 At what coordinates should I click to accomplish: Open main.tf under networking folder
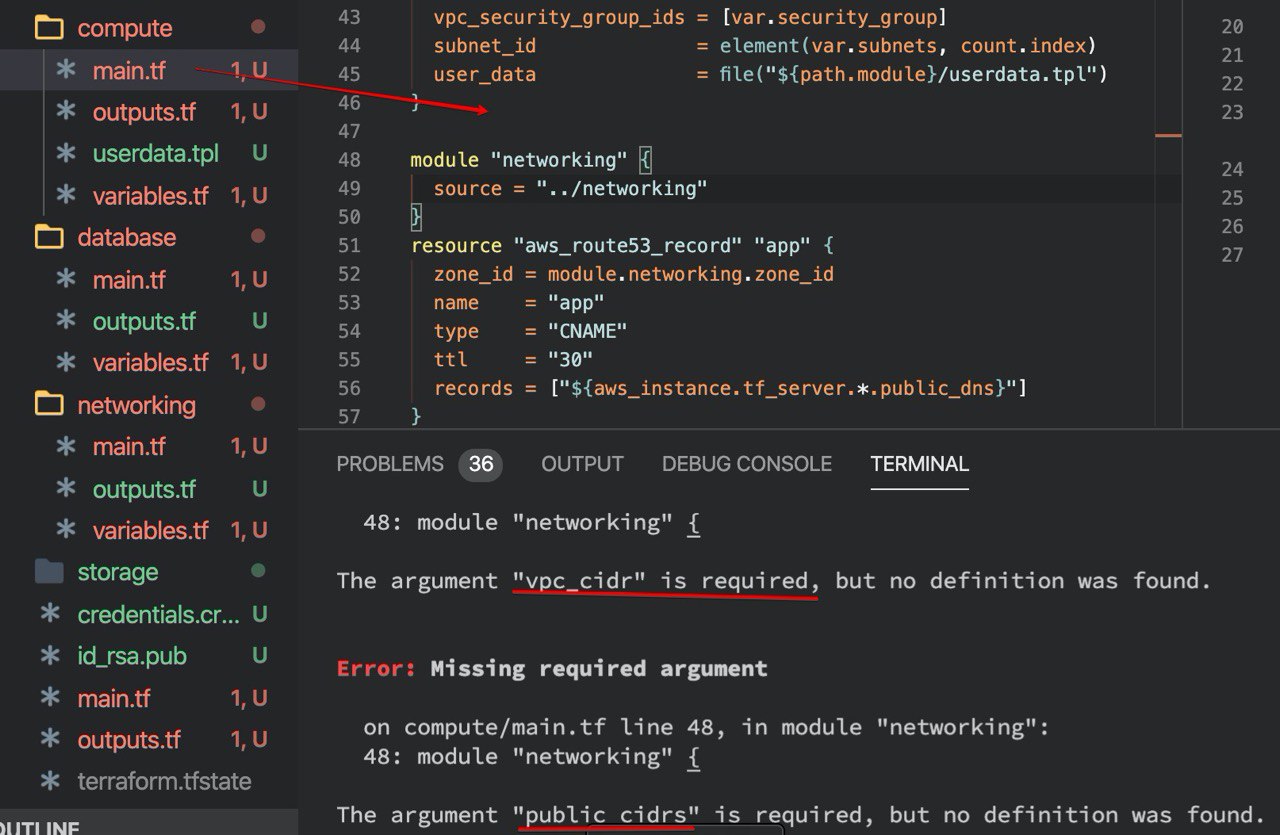[x=129, y=446]
